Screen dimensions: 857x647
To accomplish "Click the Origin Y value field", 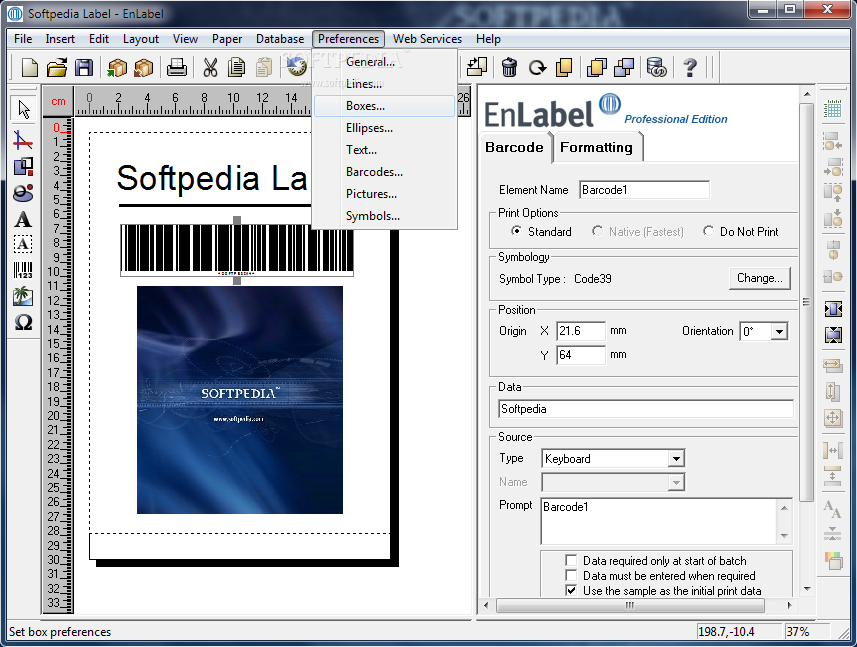I will [x=581, y=355].
